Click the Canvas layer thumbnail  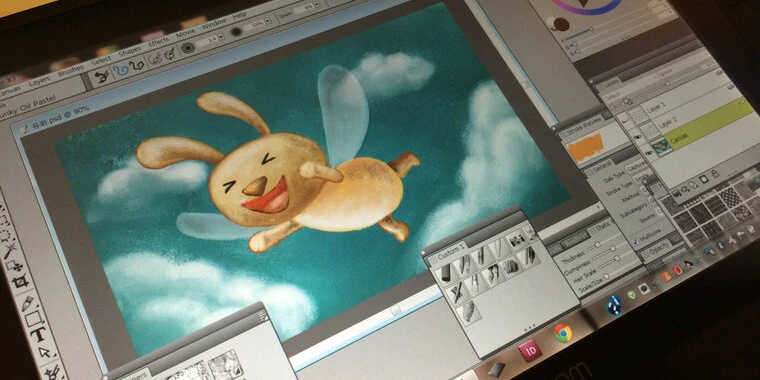(662, 146)
